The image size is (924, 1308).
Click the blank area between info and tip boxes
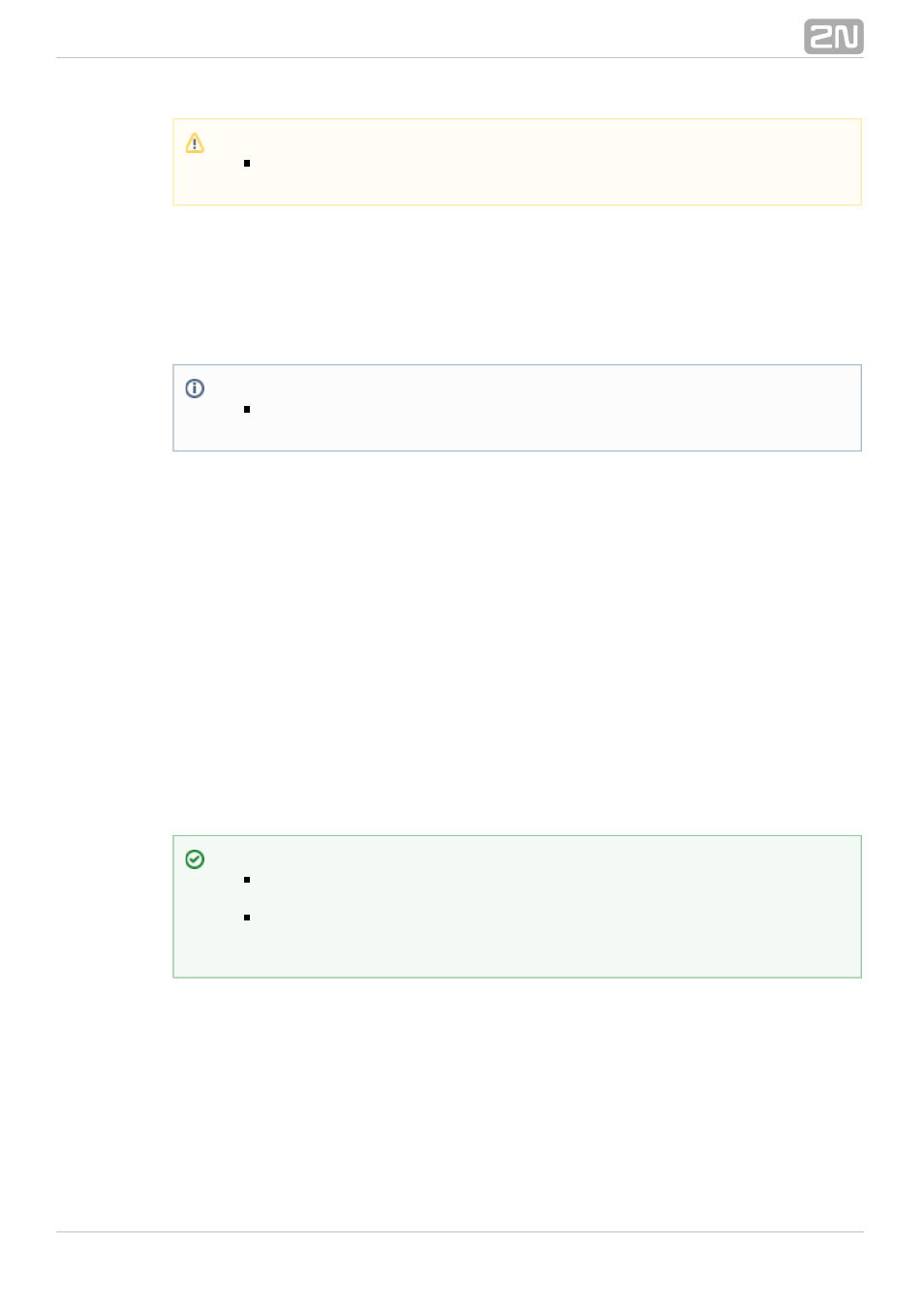pos(517,643)
